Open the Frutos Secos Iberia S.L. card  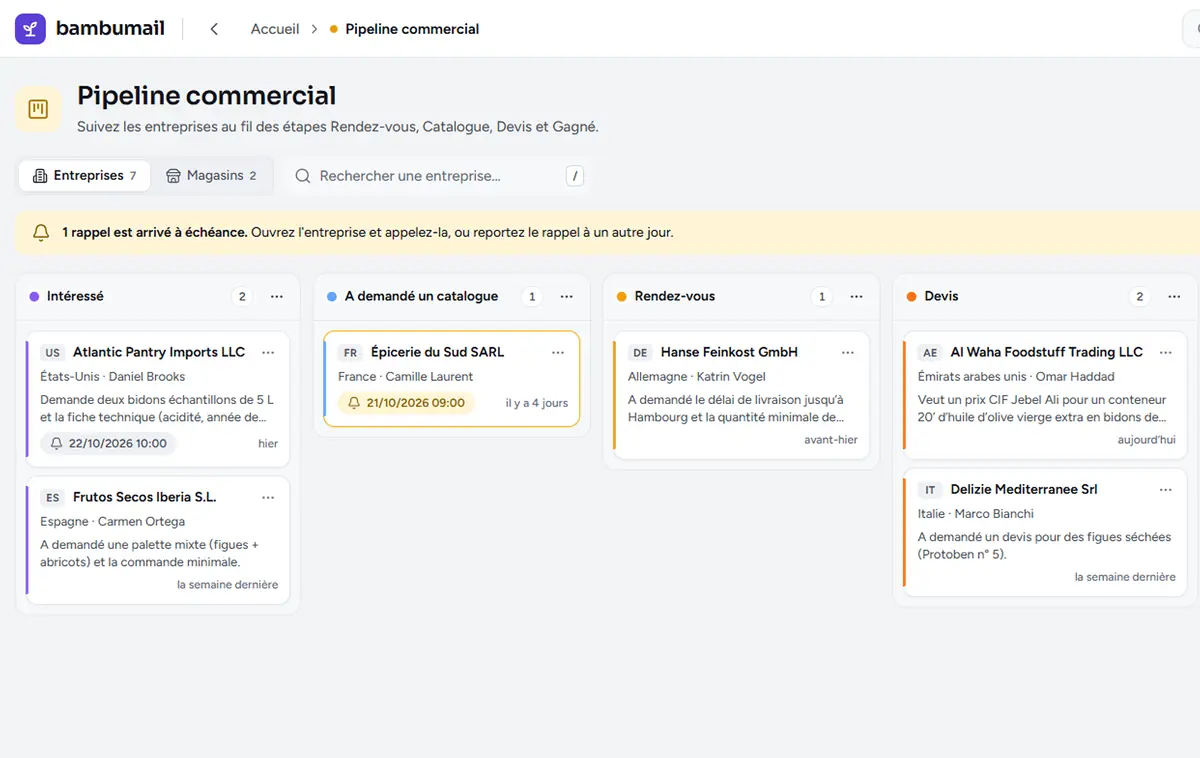click(x=158, y=540)
